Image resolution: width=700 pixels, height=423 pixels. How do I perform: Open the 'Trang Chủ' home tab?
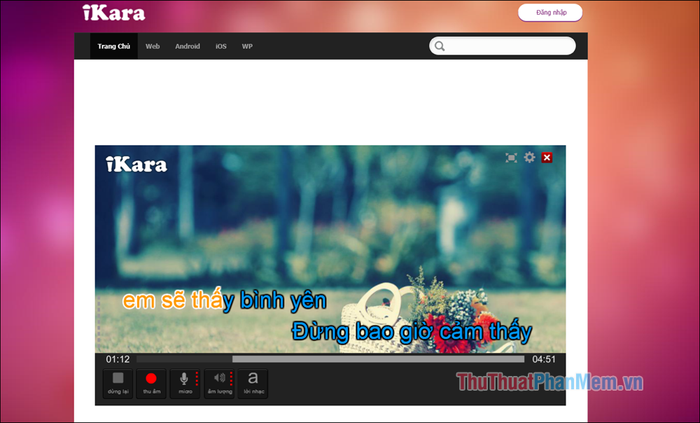coord(114,46)
